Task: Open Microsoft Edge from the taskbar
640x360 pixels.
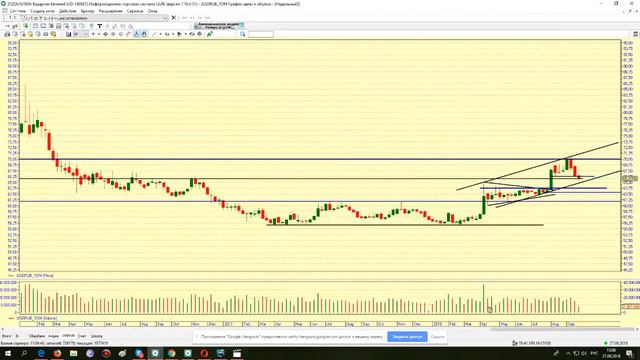Action: click(x=41, y=353)
